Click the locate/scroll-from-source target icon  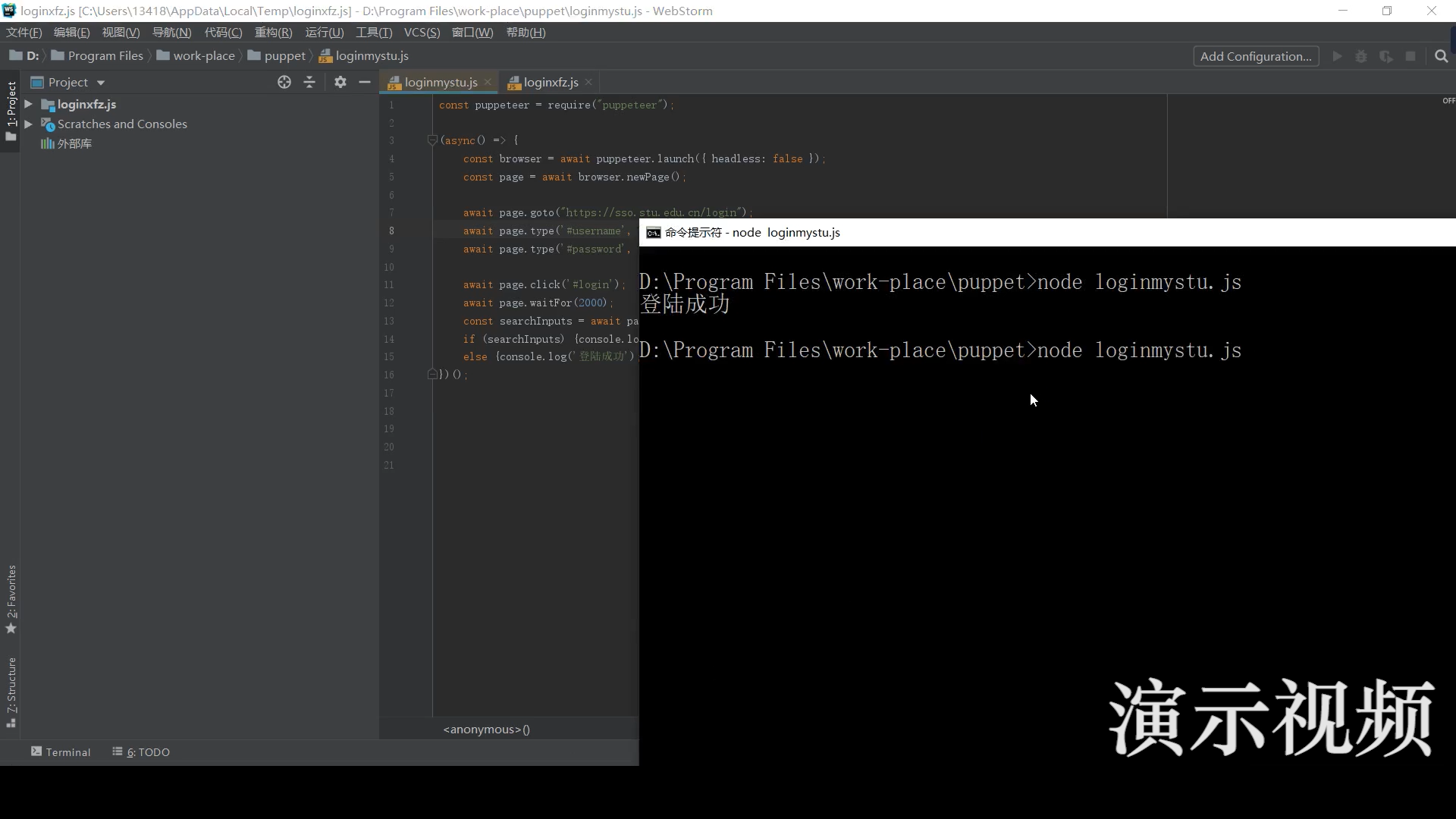[284, 82]
